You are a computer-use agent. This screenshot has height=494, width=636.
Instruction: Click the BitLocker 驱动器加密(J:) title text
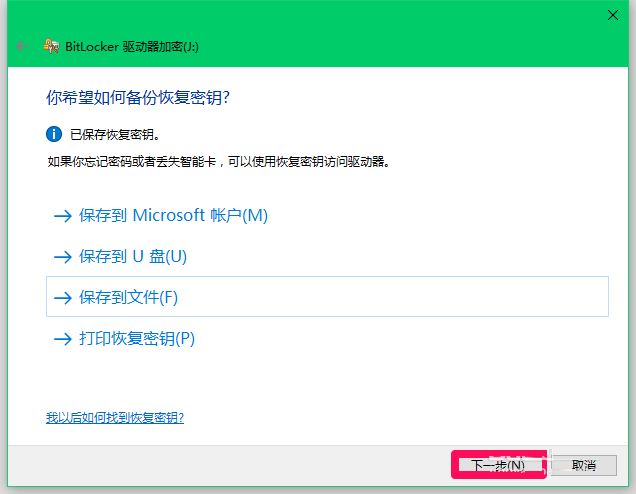click(138, 47)
